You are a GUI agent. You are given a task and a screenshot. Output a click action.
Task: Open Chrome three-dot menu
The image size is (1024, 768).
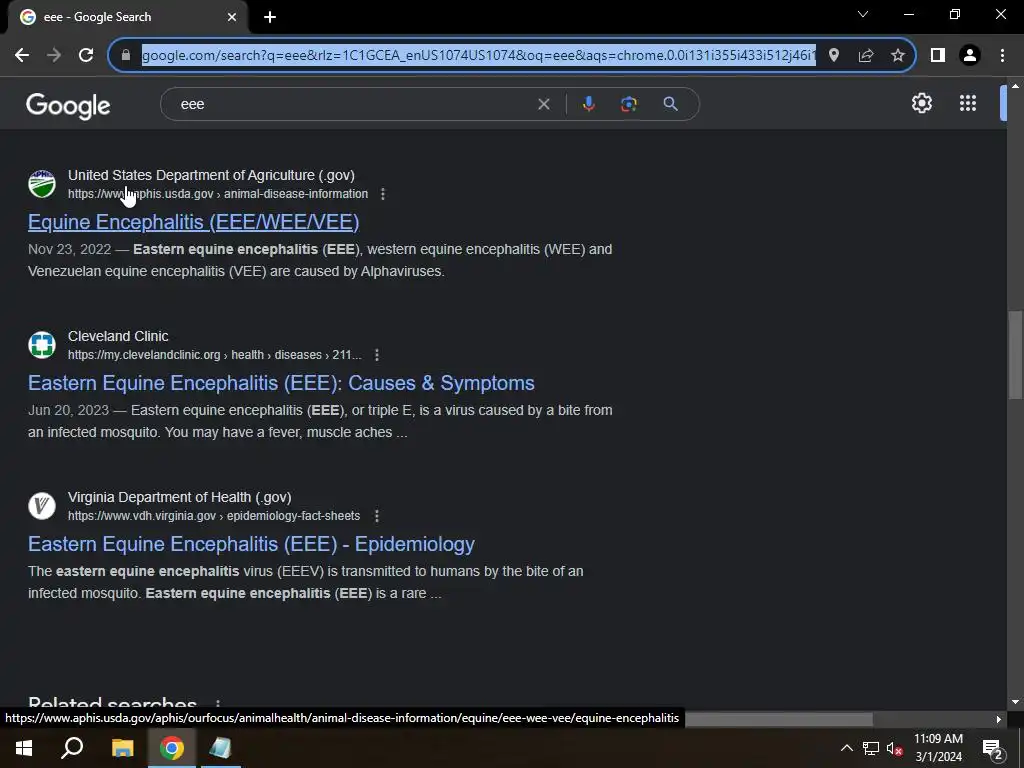1002,56
